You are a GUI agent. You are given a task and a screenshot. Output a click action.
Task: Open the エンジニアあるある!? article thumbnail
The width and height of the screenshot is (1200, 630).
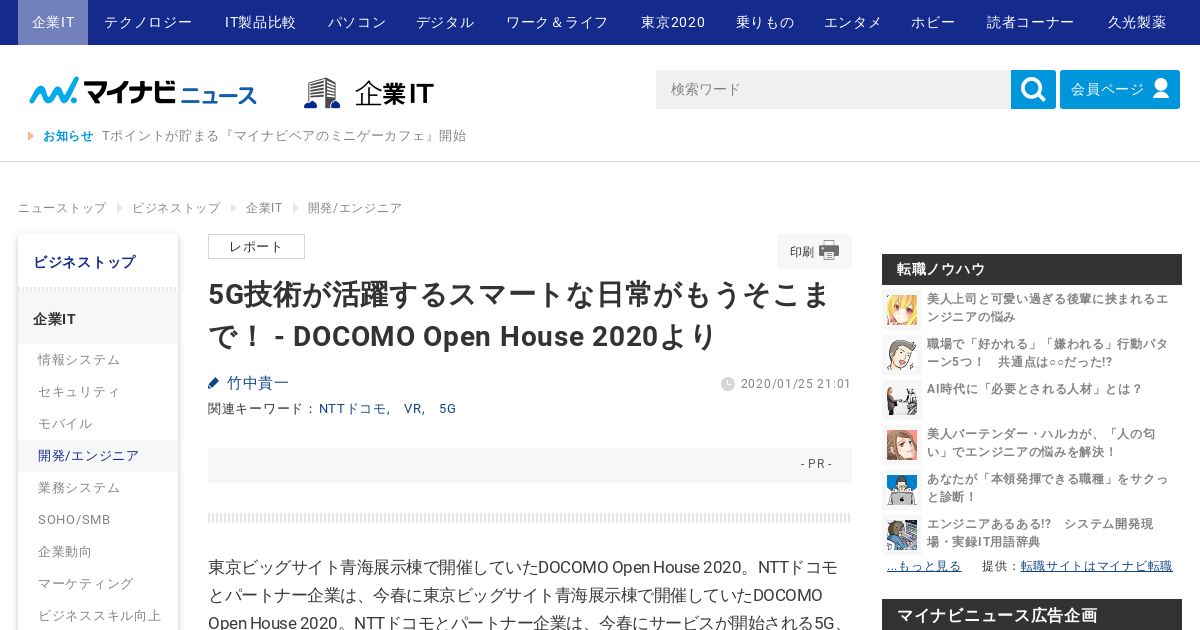(902, 534)
